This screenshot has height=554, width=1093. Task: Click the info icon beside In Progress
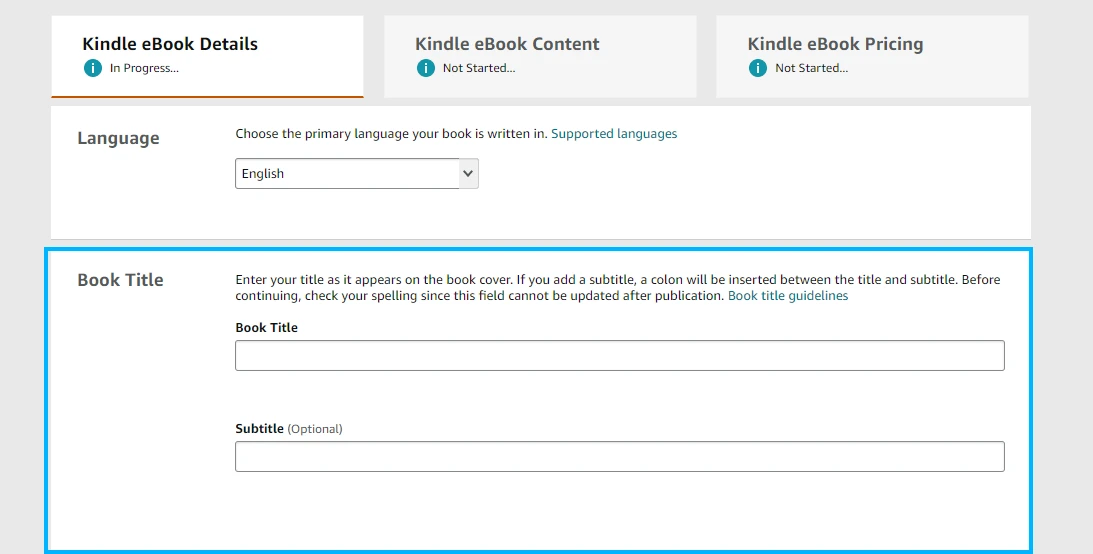[x=93, y=68]
